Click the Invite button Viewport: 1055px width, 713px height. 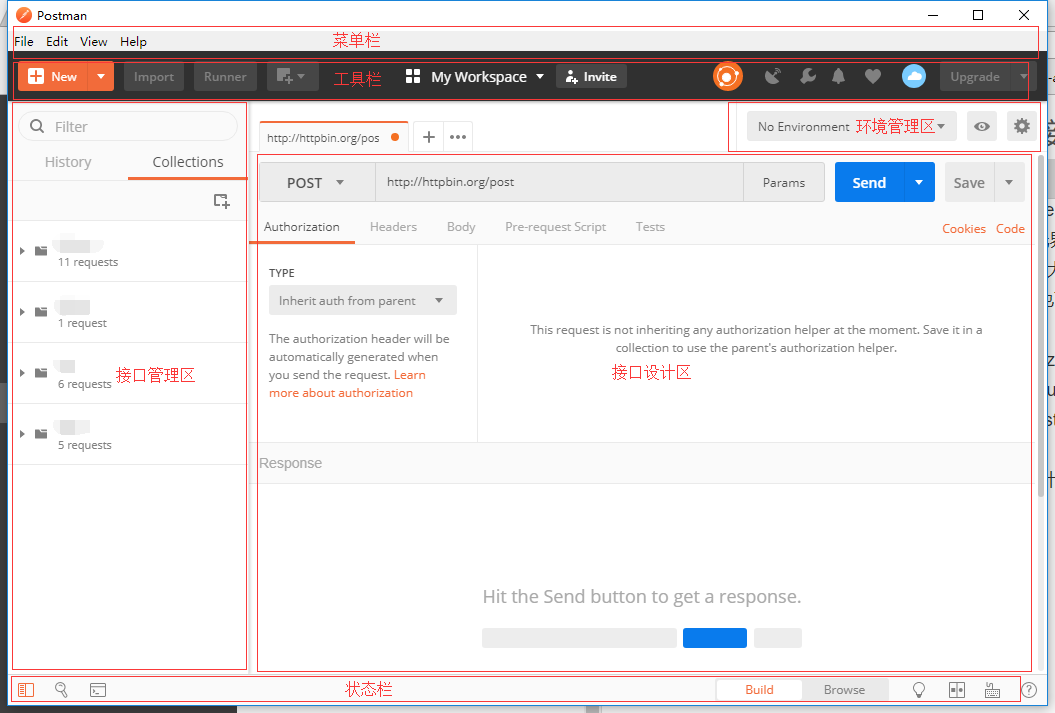[x=591, y=77]
